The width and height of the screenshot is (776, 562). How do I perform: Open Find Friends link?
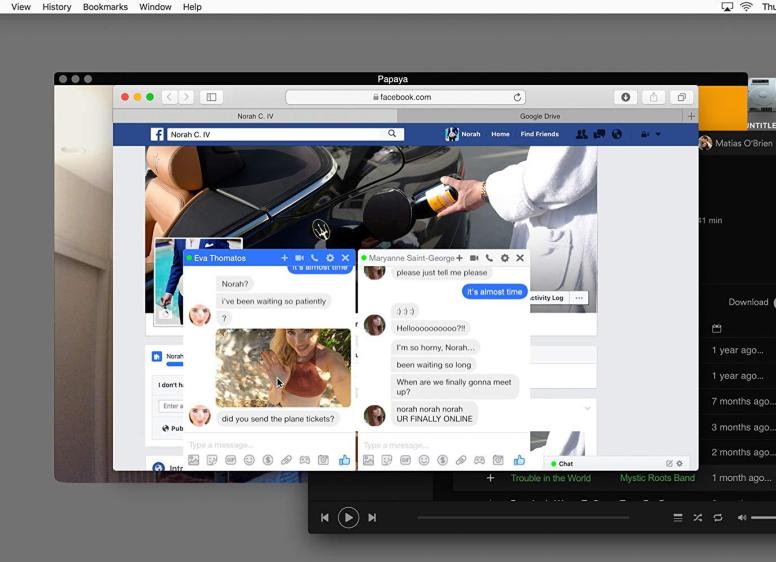tap(539, 134)
